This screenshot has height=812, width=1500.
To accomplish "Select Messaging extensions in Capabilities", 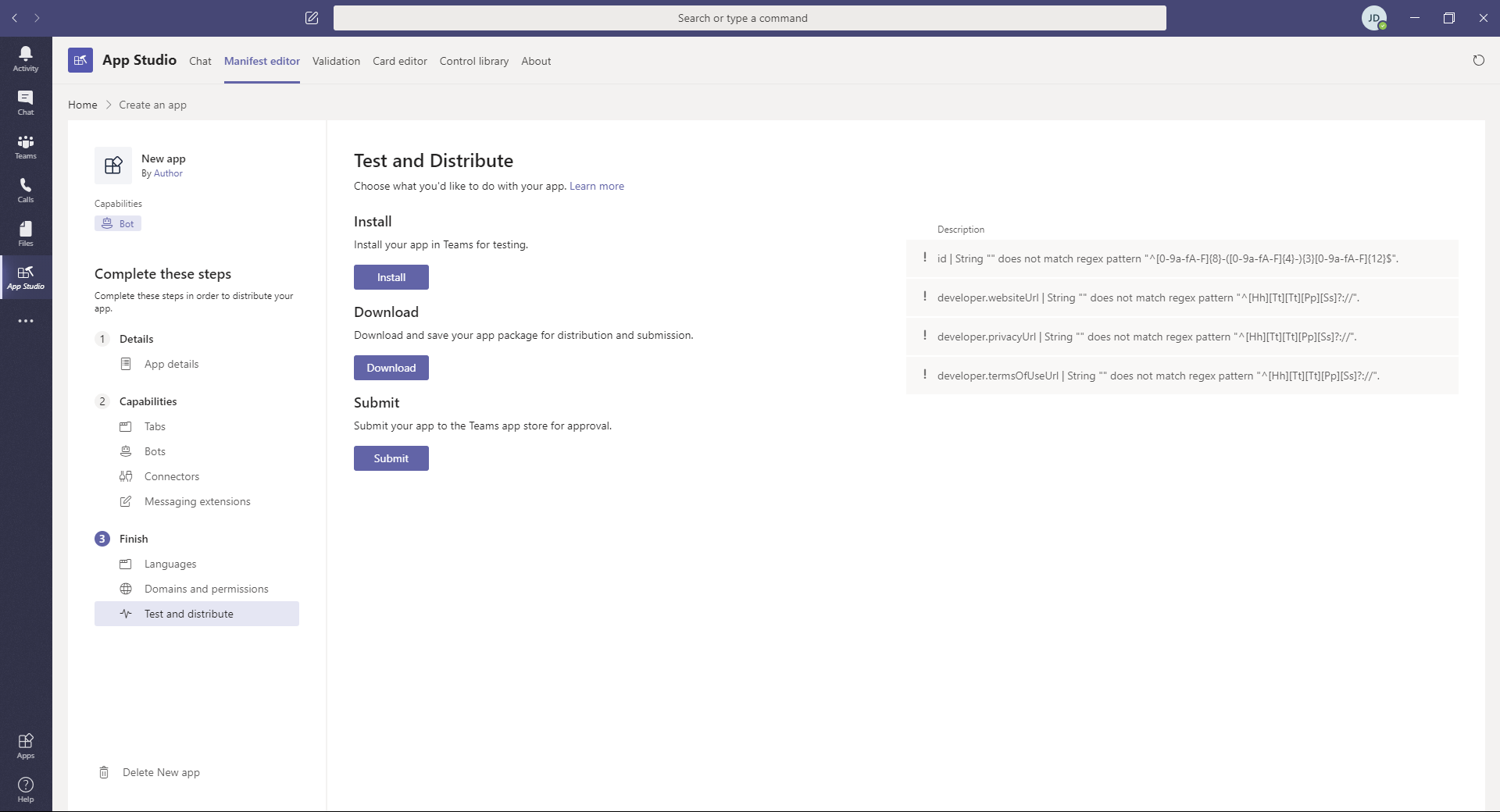I will [x=197, y=501].
